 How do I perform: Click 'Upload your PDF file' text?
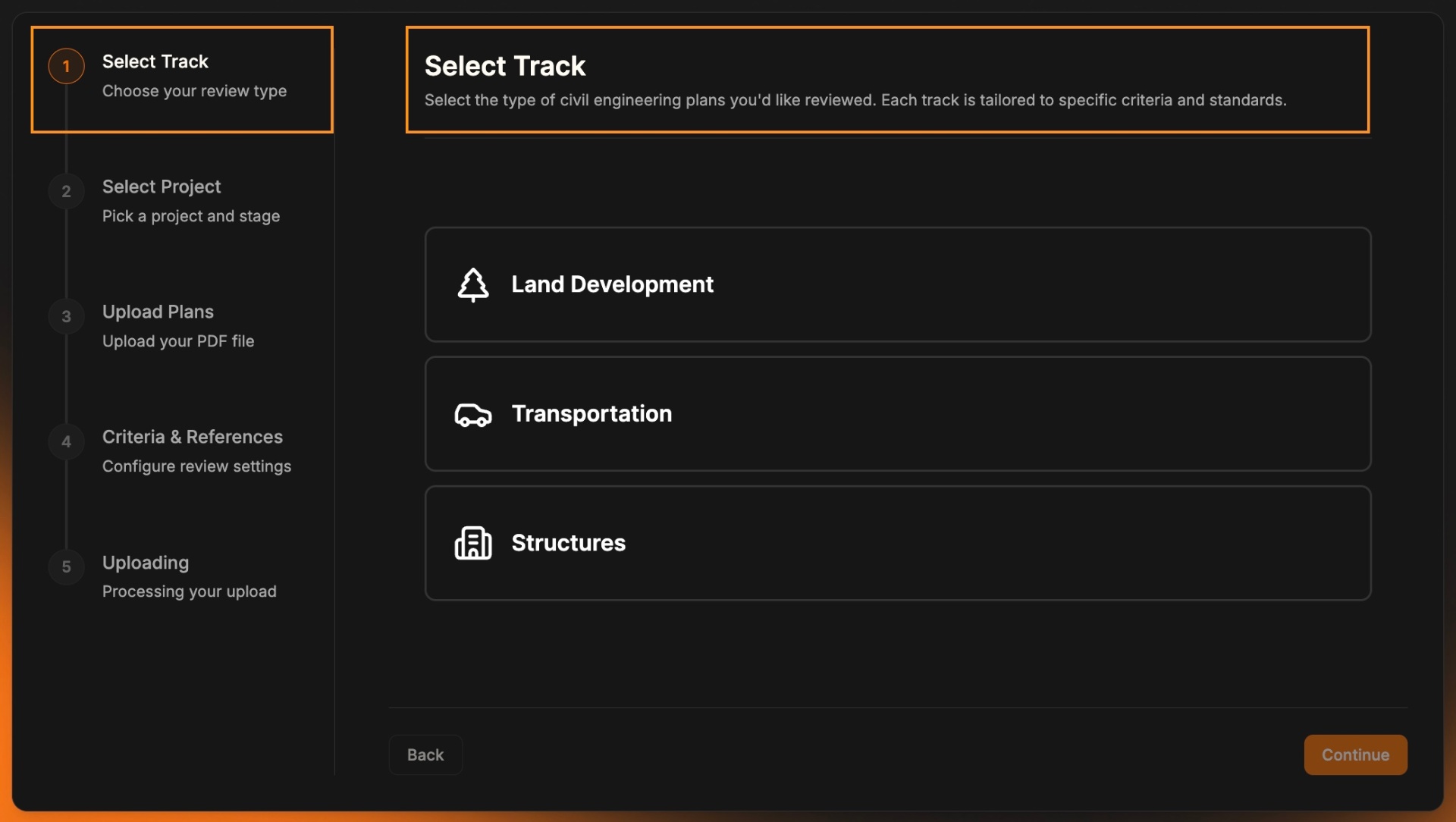(178, 341)
